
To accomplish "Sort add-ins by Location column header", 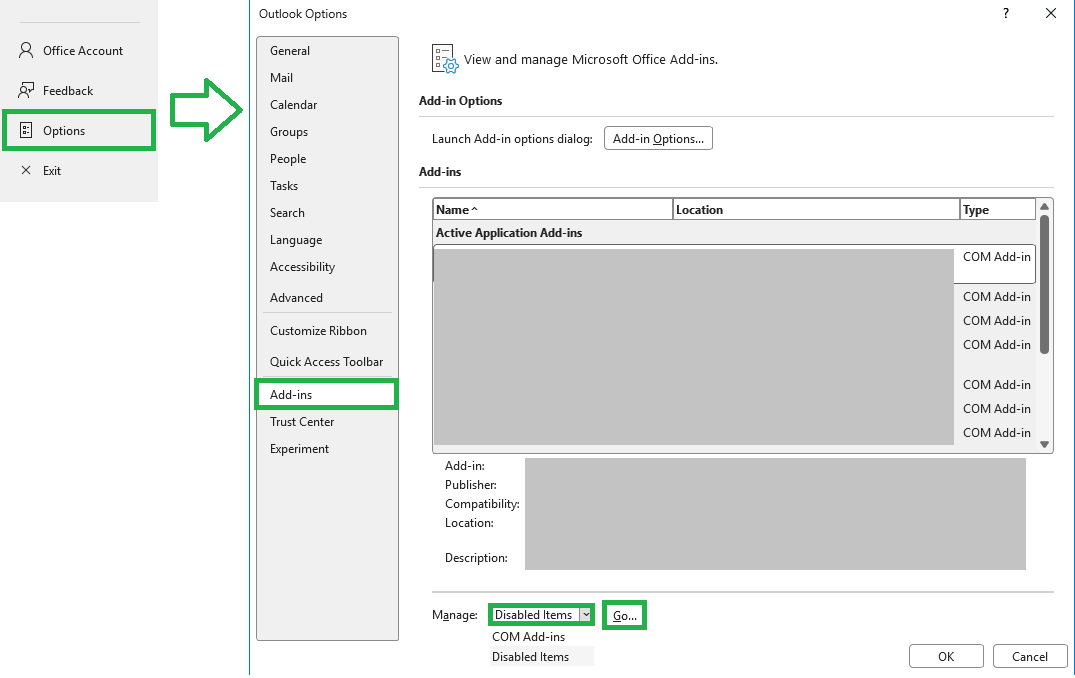I will coord(816,210).
